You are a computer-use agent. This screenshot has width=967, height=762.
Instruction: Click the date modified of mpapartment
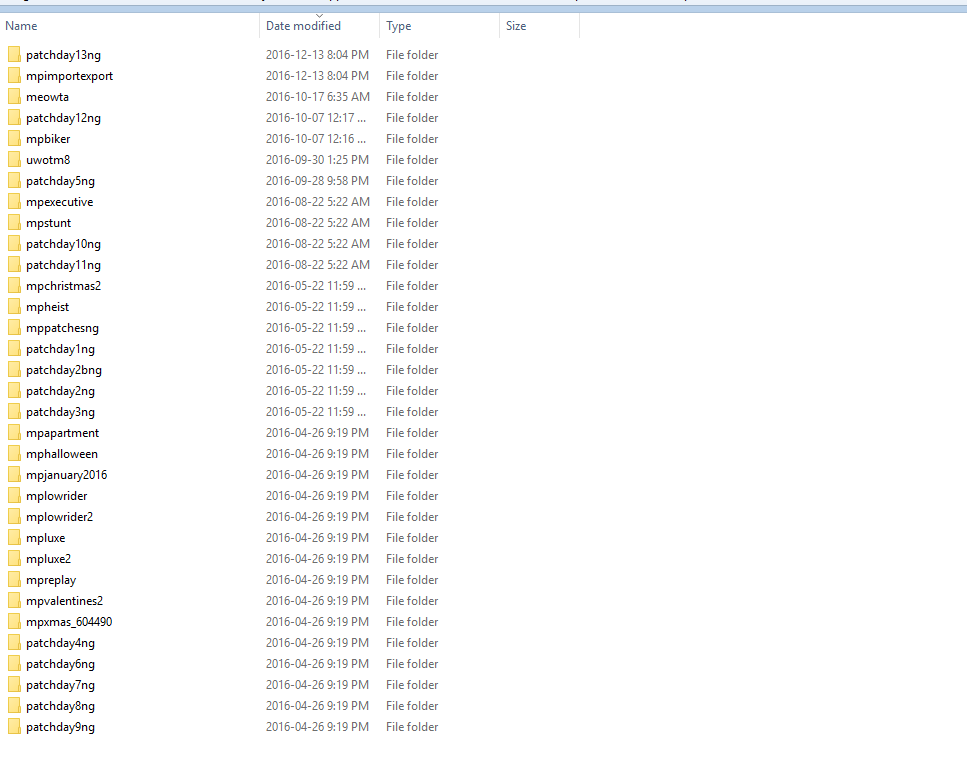pos(317,433)
